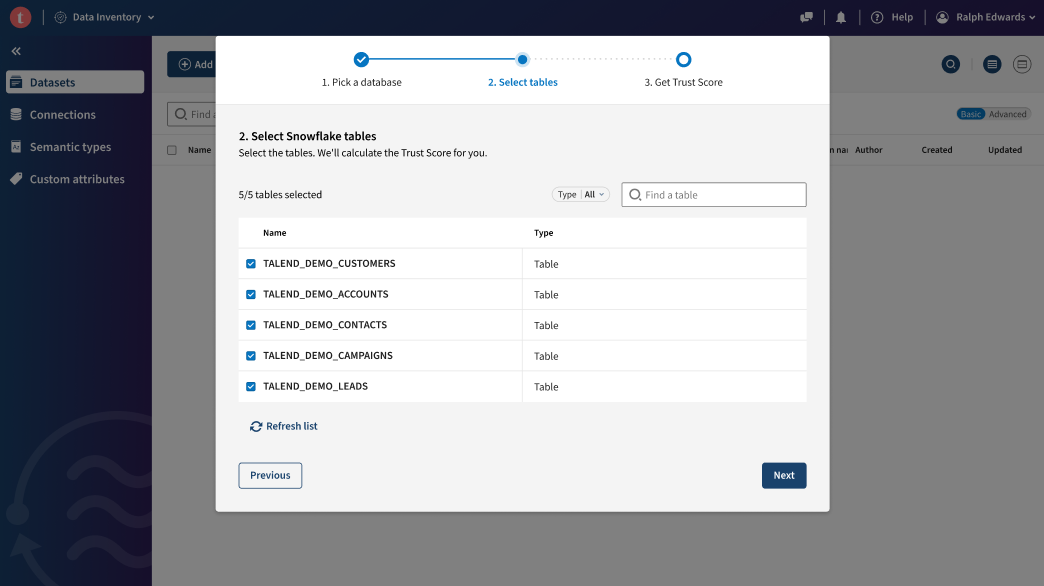Click the Refresh list icon
This screenshot has height=586, width=1044.
tap(256, 426)
